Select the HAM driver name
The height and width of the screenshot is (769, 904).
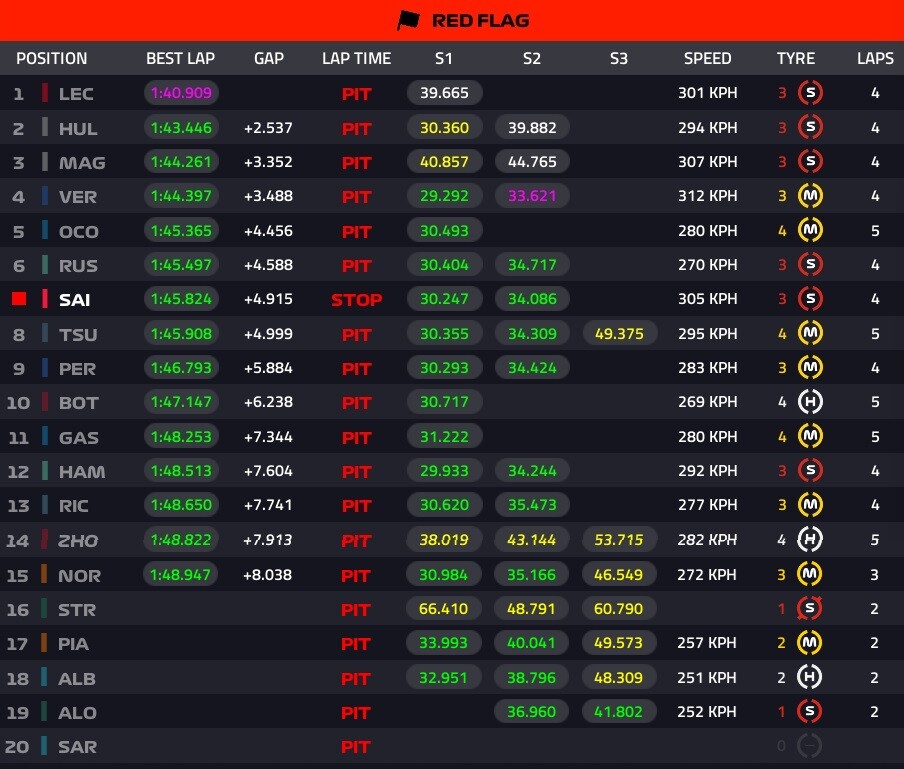[80, 471]
